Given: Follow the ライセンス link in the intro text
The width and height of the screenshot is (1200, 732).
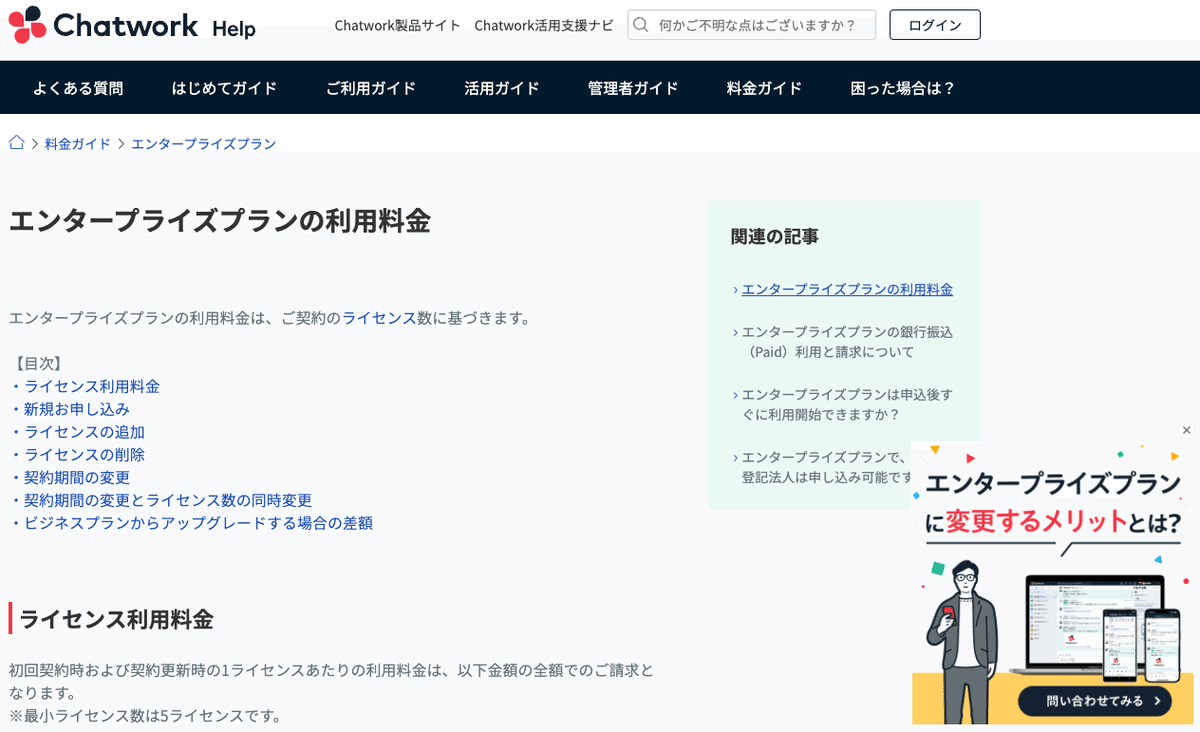Looking at the screenshot, I should tap(379, 318).
